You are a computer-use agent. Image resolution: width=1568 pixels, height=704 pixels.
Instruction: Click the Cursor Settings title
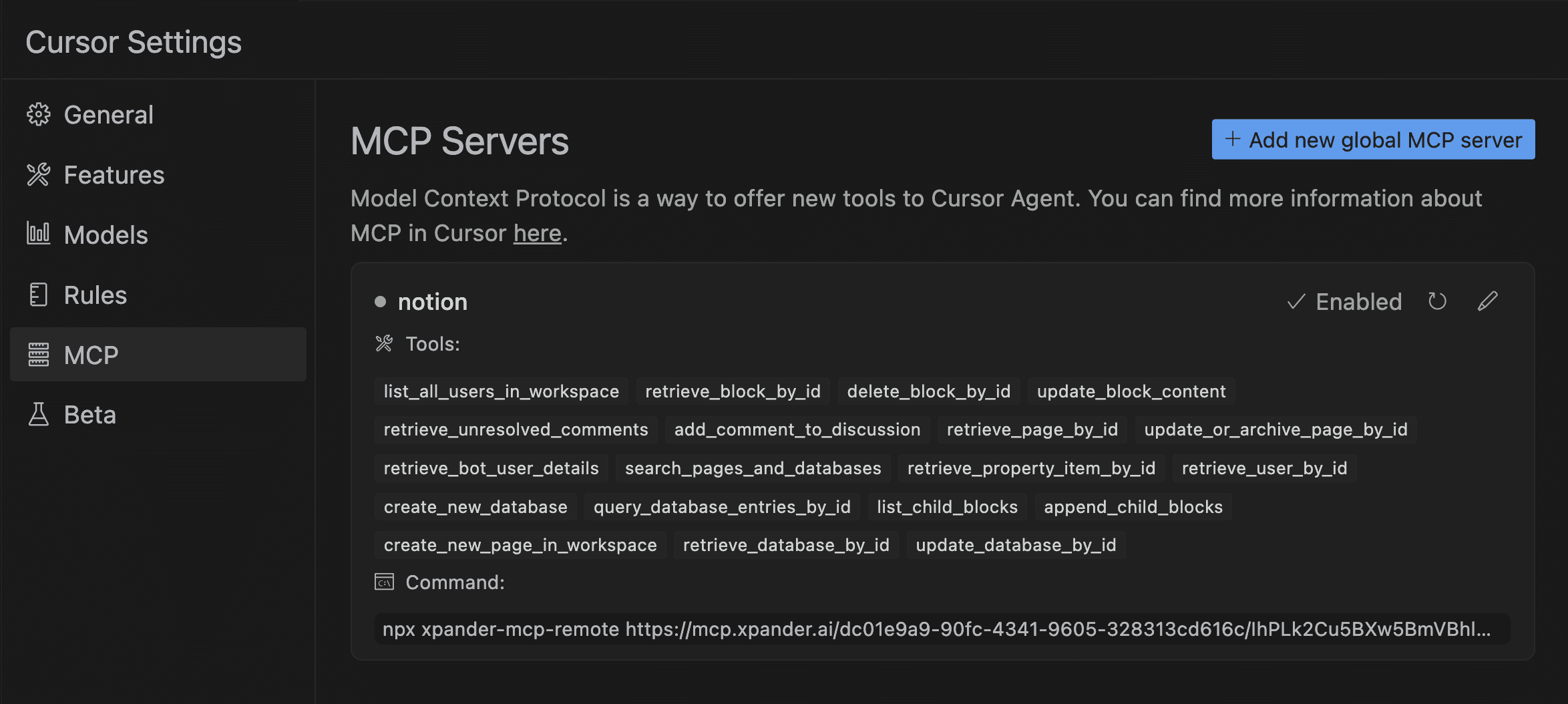pyautogui.click(x=134, y=42)
